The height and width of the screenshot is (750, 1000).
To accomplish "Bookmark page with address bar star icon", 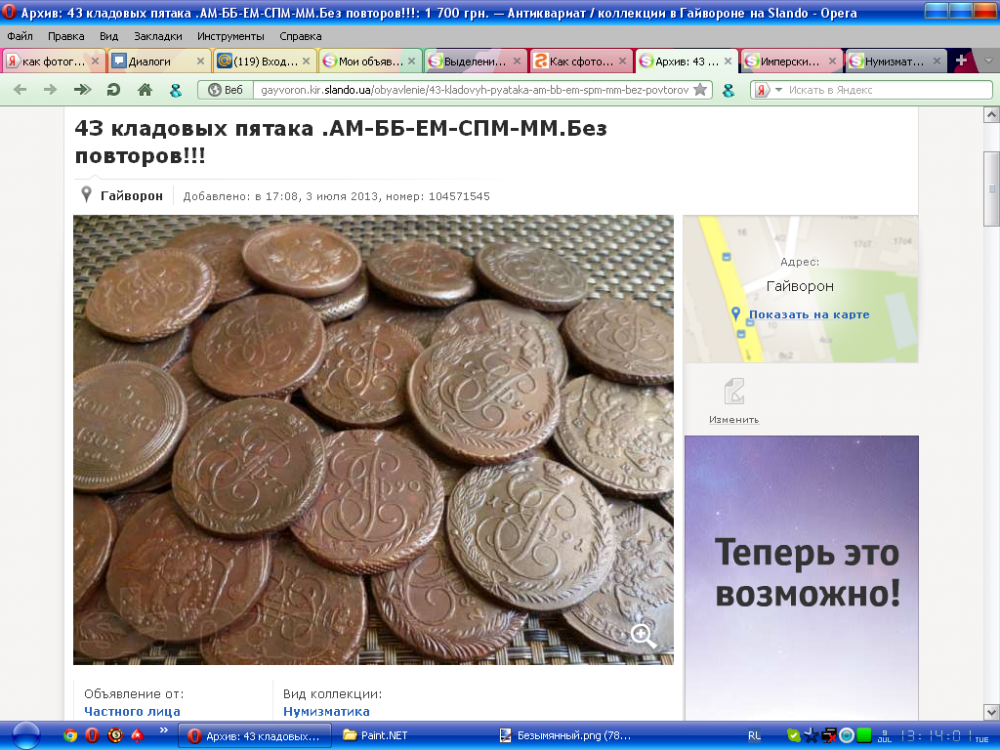I will 700,90.
